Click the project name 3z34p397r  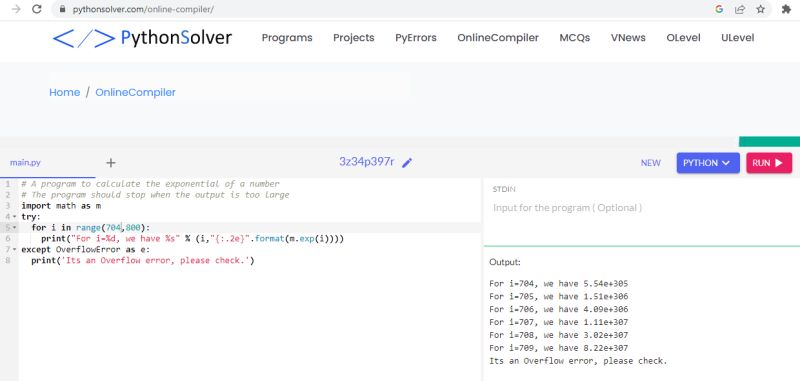click(x=367, y=162)
